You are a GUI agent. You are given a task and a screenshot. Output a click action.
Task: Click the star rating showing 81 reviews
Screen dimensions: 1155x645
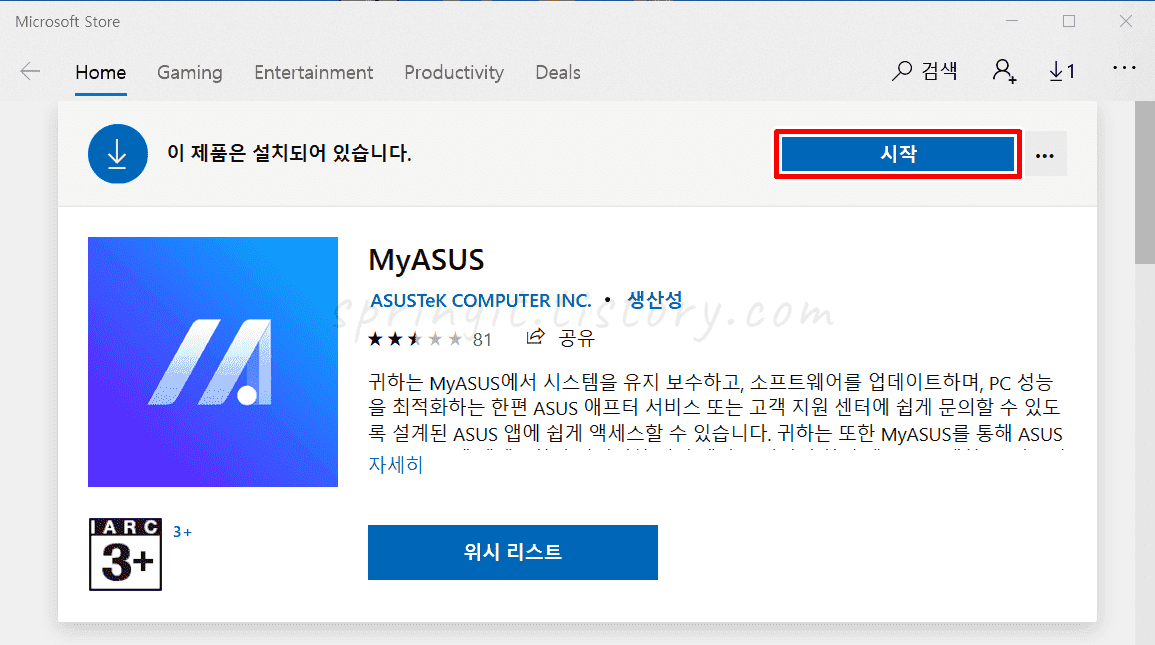click(x=429, y=339)
